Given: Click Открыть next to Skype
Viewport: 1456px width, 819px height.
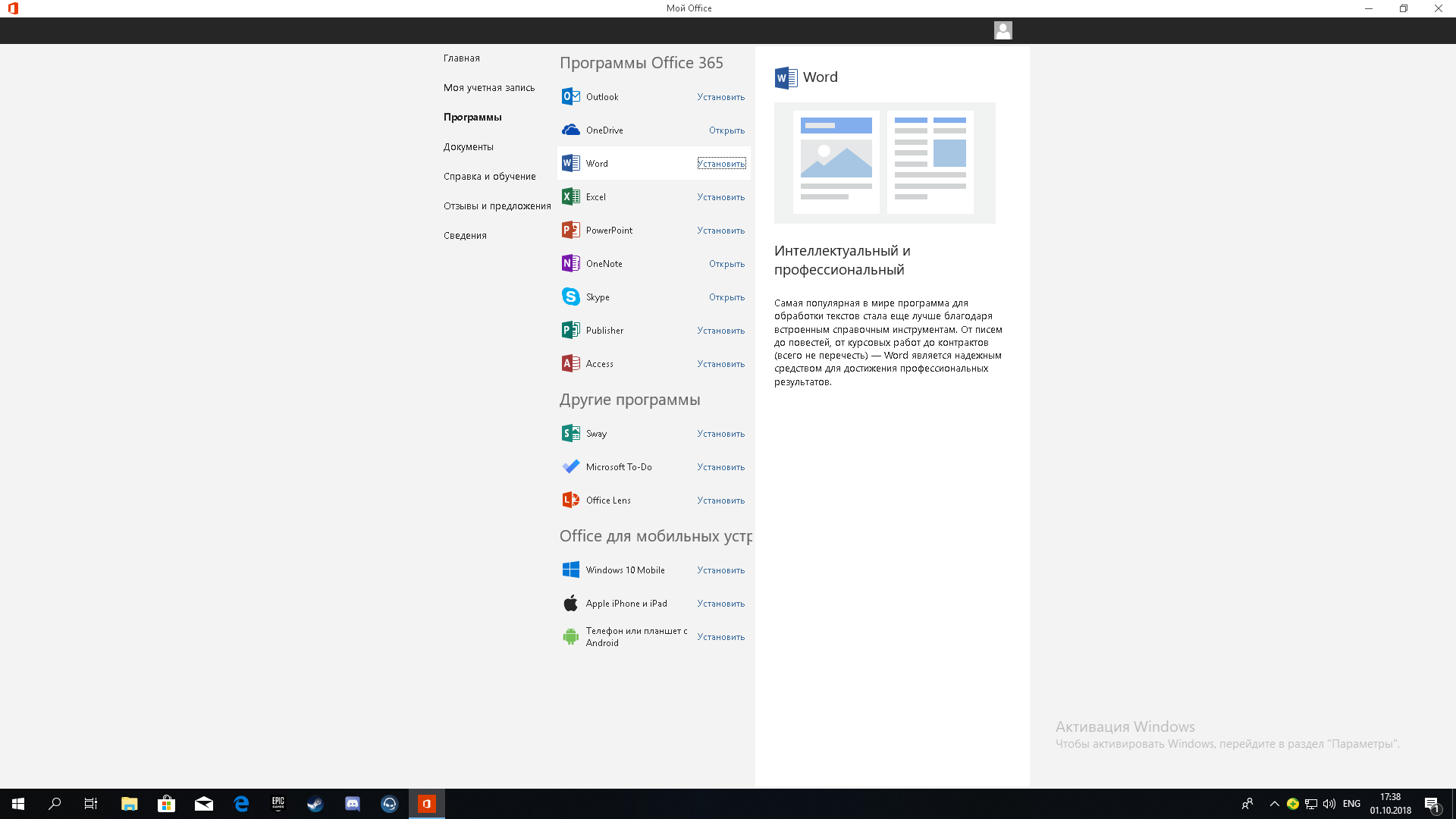Looking at the screenshot, I should [x=726, y=297].
